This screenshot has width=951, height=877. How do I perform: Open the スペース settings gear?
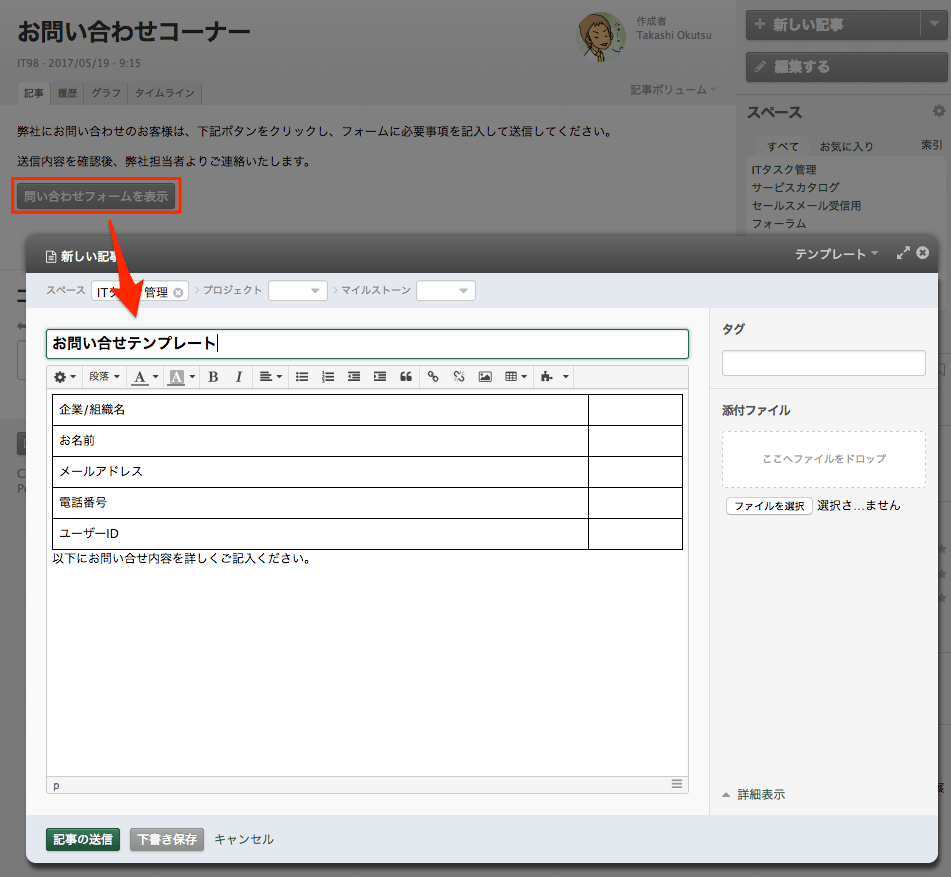click(x=937, y=112)
